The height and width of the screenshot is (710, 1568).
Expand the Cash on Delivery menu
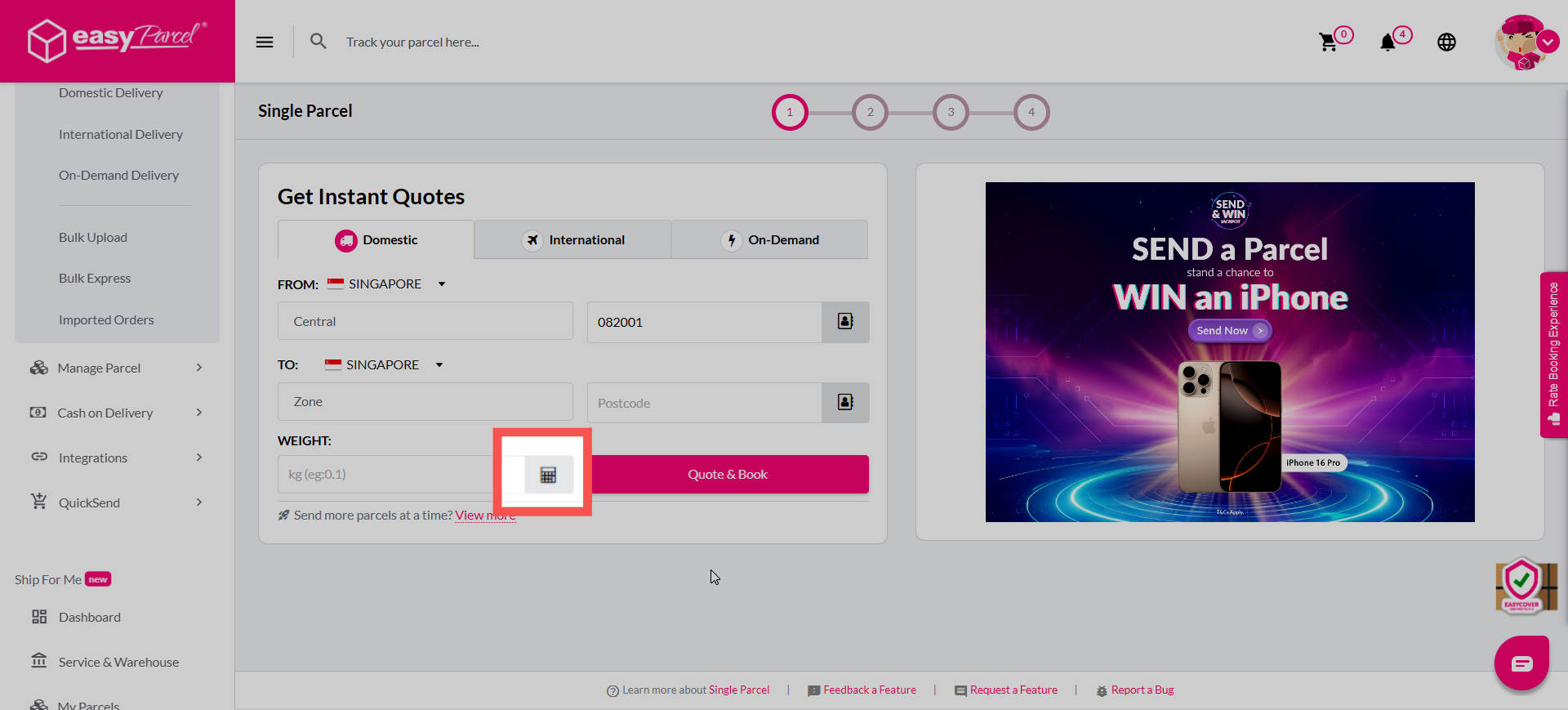(x=199, y=413)
